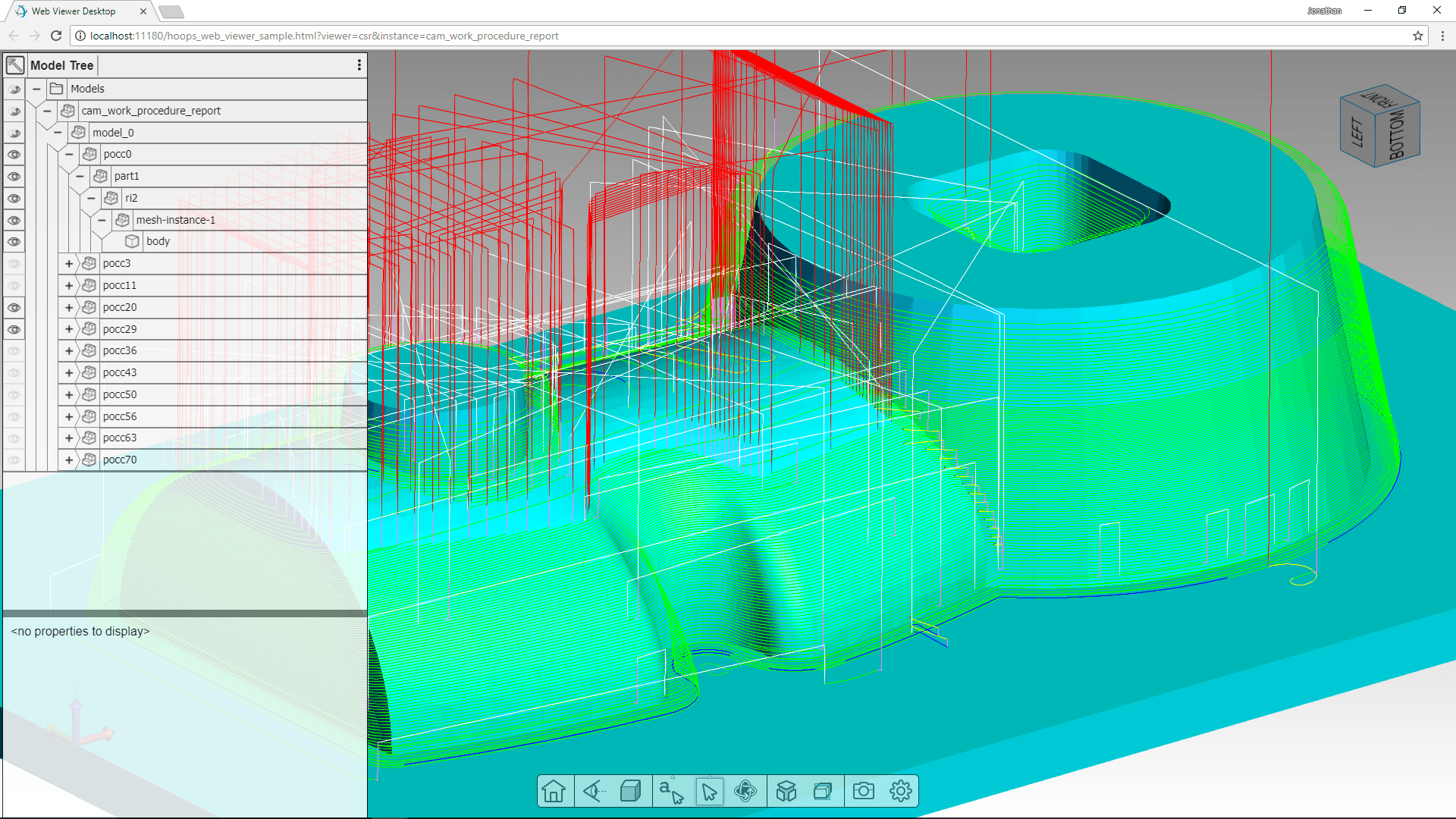The image size is (1456, 819).
Task: Open the camera view eye tool
Action: tap(594, 791)
